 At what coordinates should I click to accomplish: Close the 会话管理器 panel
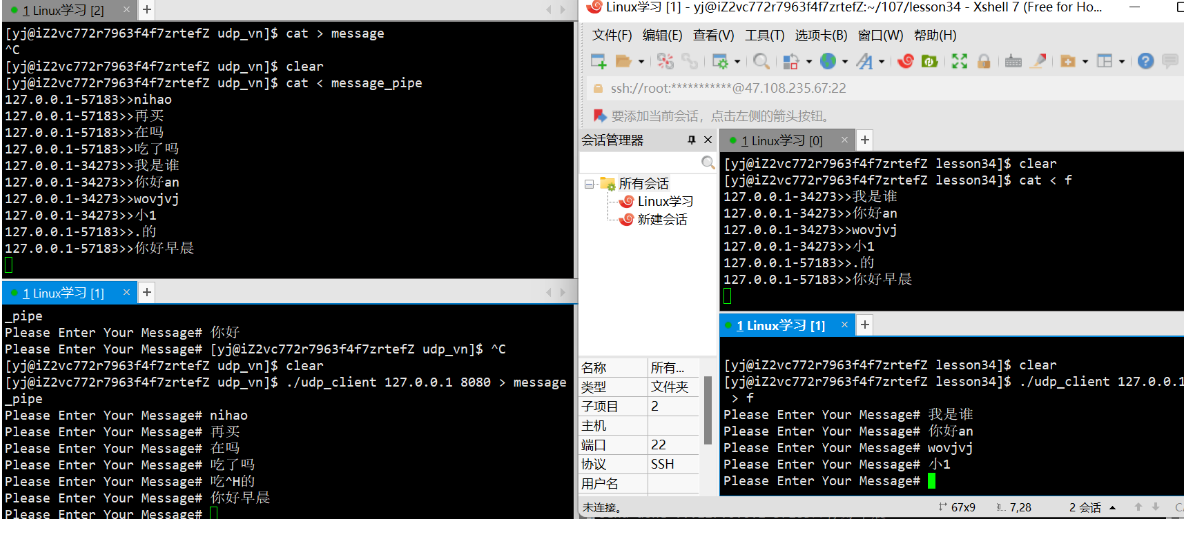tap(708, 141)
